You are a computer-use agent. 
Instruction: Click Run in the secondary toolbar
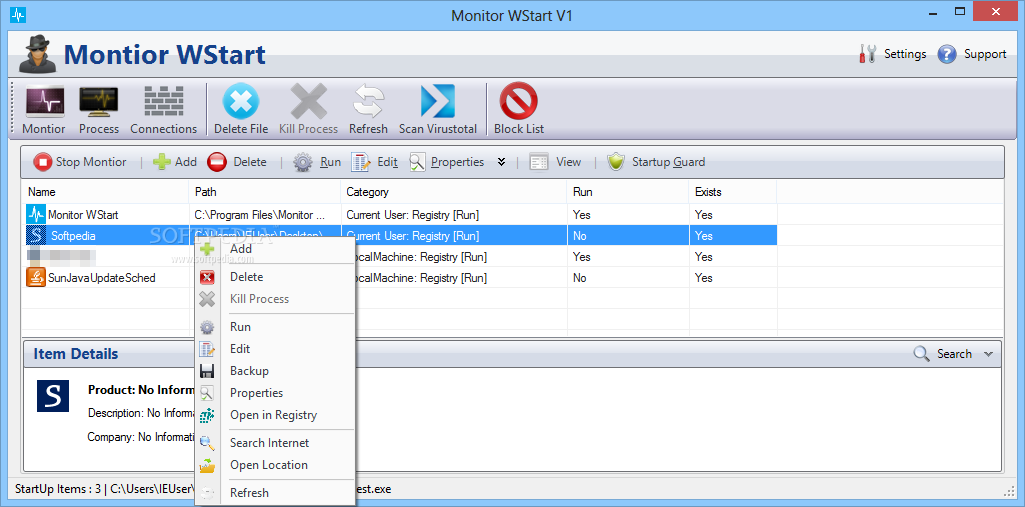pos(317,162)
